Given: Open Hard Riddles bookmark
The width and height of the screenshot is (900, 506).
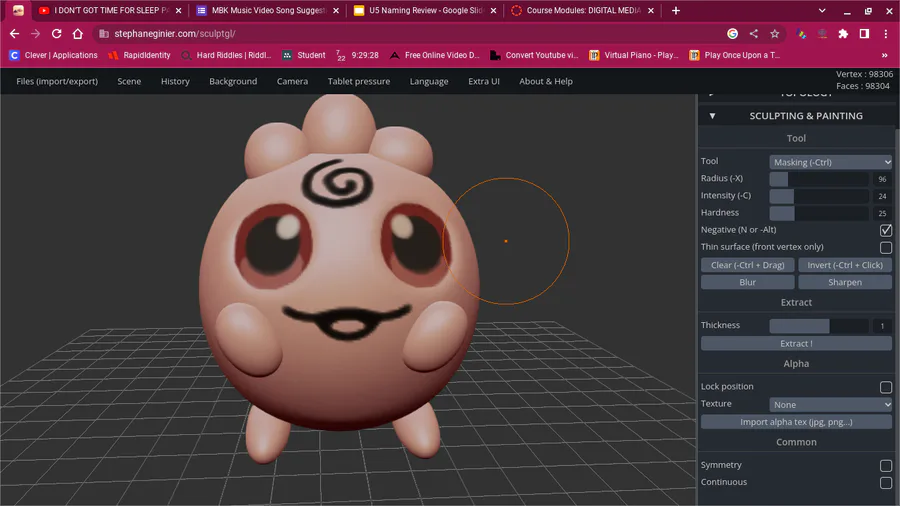Looking at the screenshot, I should click(x=226, y=55).
